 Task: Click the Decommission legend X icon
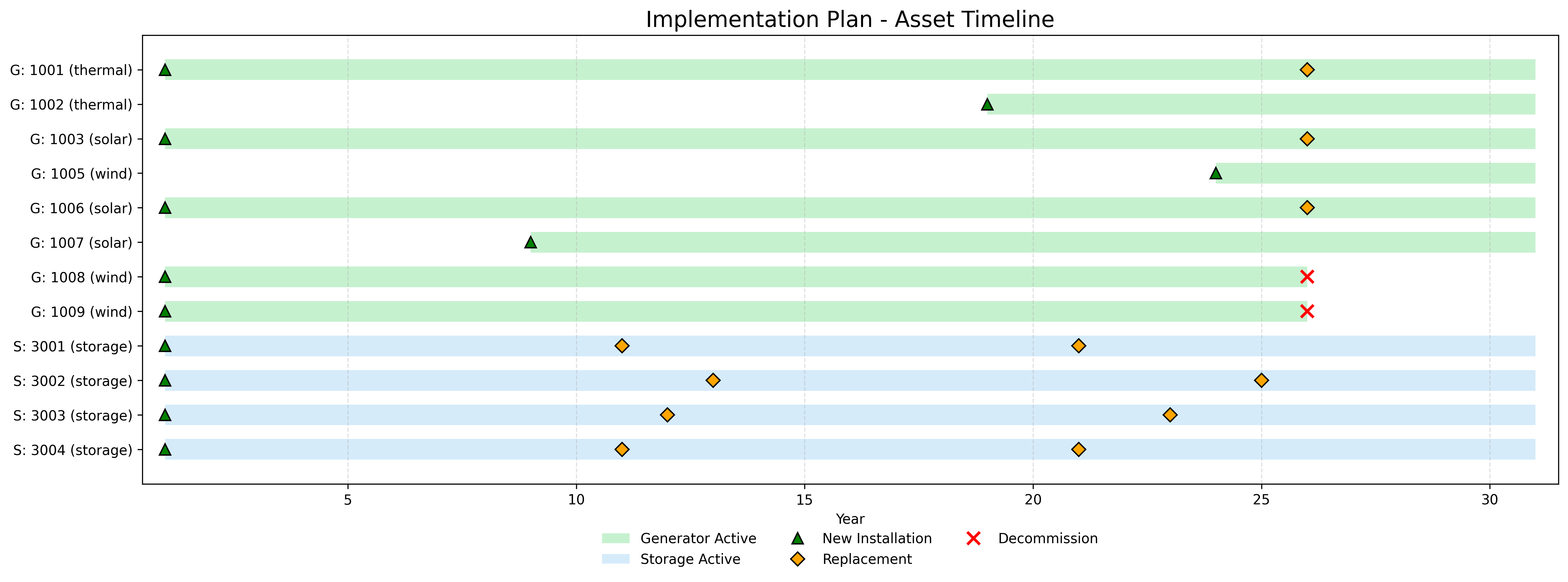click(x=973, y=539)
